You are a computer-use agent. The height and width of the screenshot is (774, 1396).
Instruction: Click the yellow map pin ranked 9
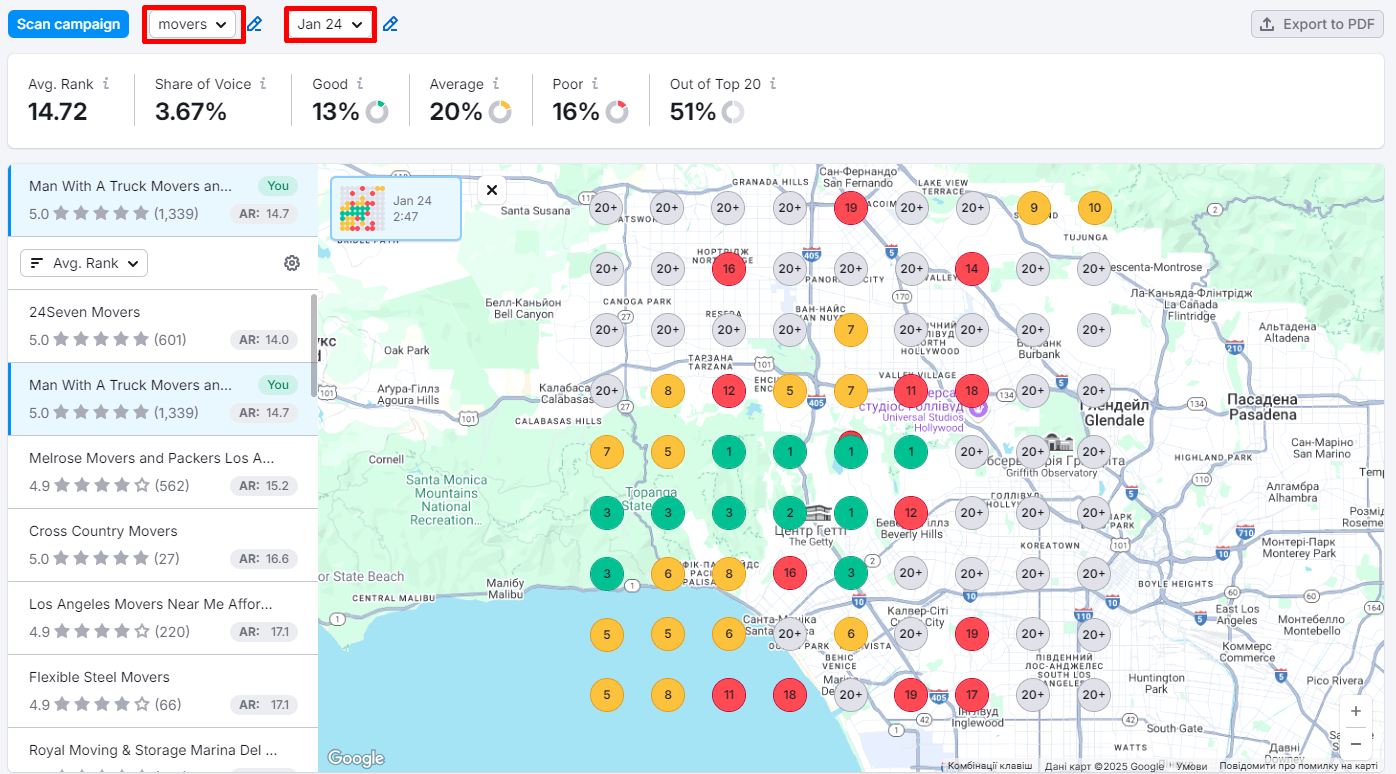1033,208
